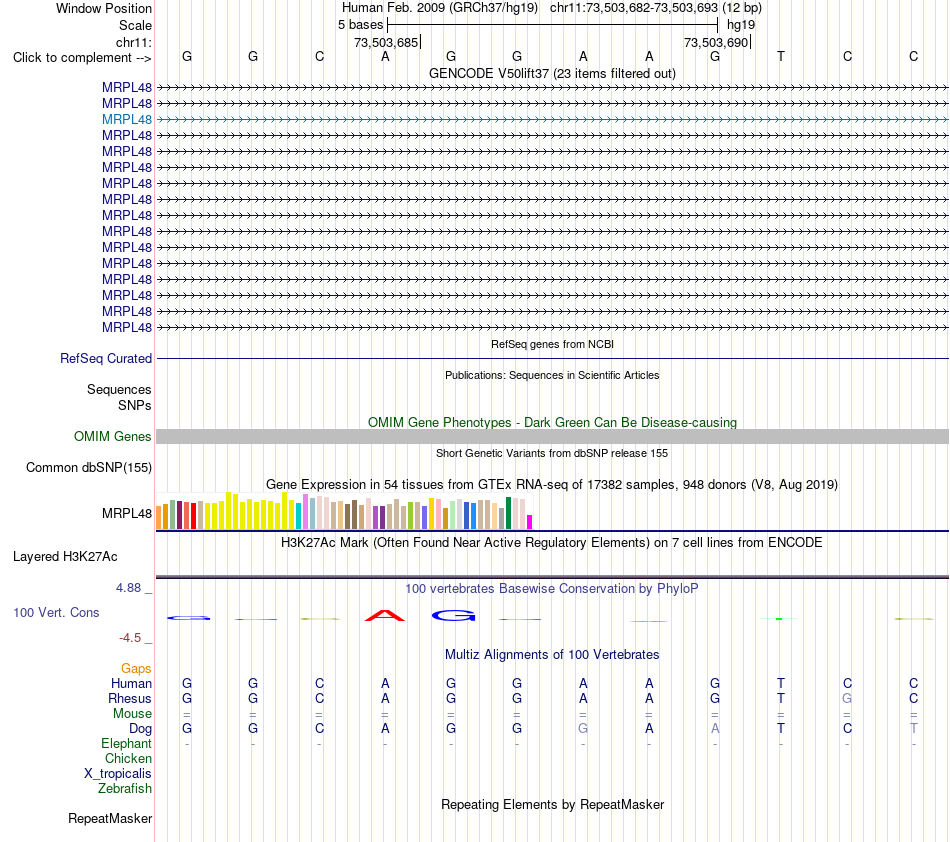Click the chr11: ruler label
Image resolution: width=950 pixels, height=842 pixels.
(133, 42)
